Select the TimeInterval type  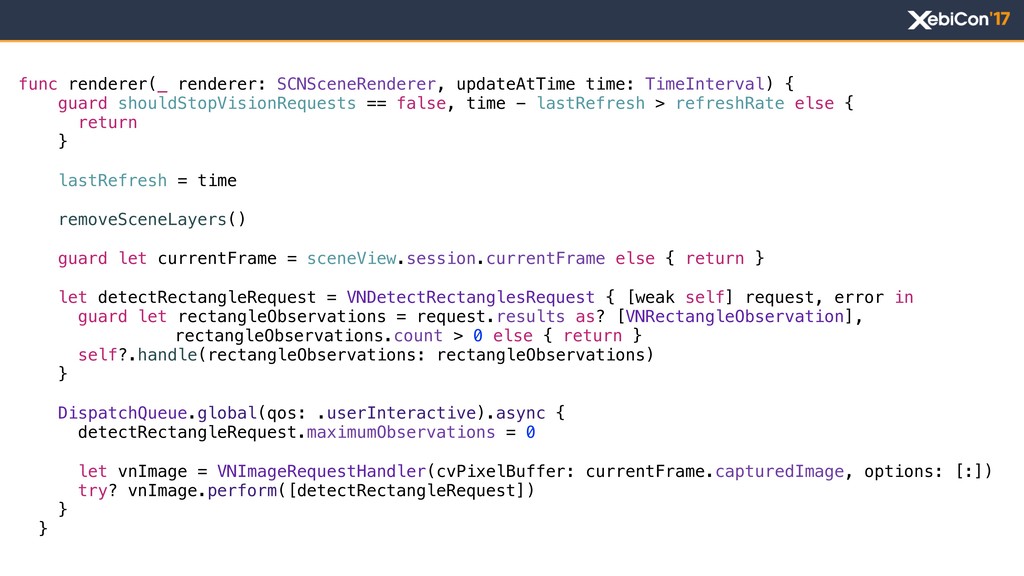(x=704, y=84)
